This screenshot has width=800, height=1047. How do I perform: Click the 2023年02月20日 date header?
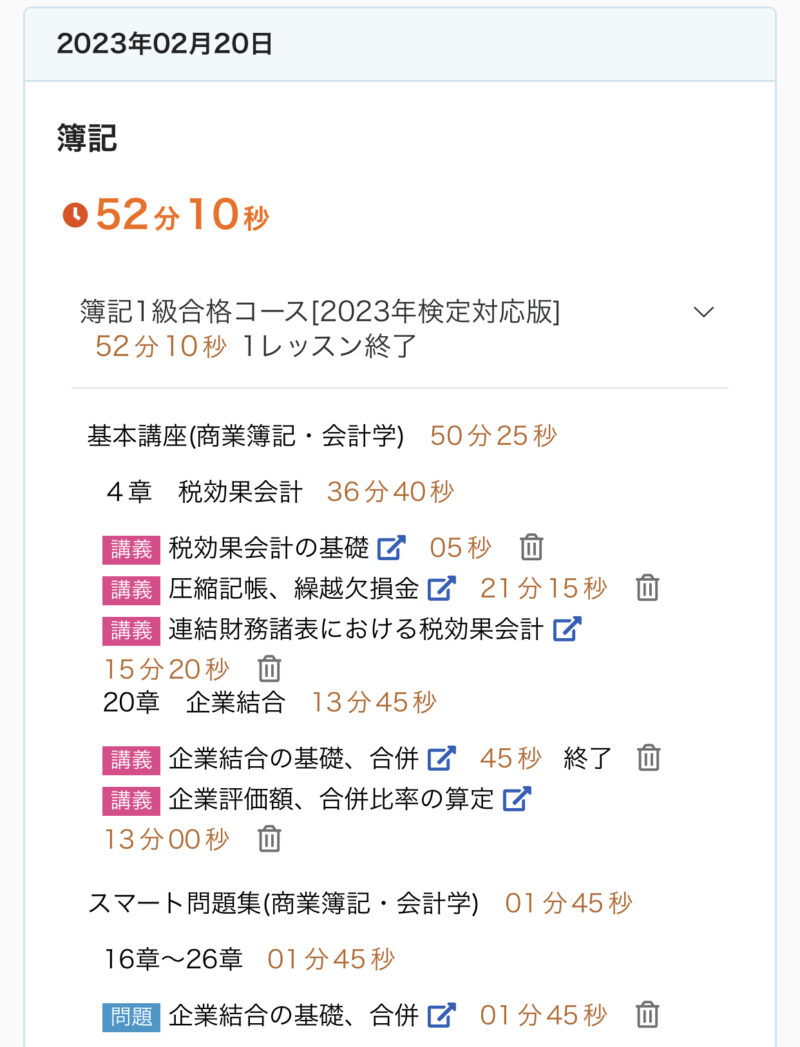click(165, 44)
